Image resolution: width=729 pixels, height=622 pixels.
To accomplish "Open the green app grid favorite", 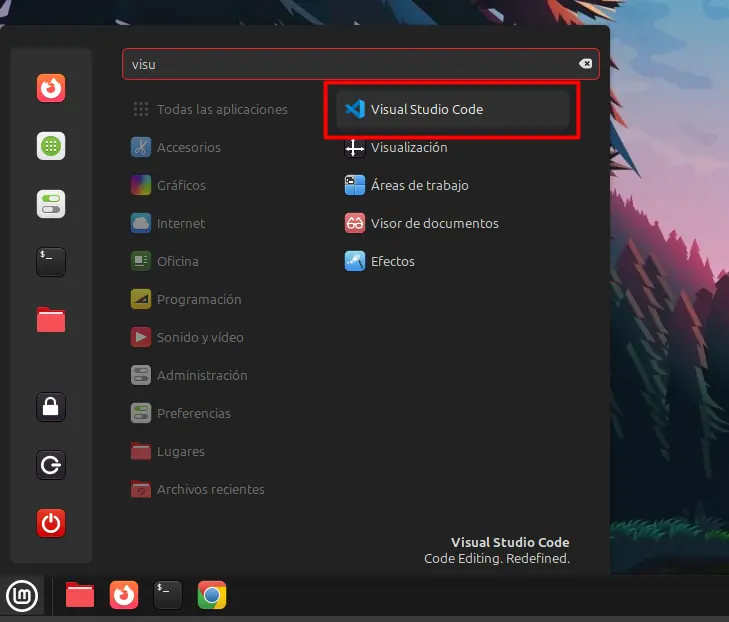I will pyautogui.click(x=51, y=147).
